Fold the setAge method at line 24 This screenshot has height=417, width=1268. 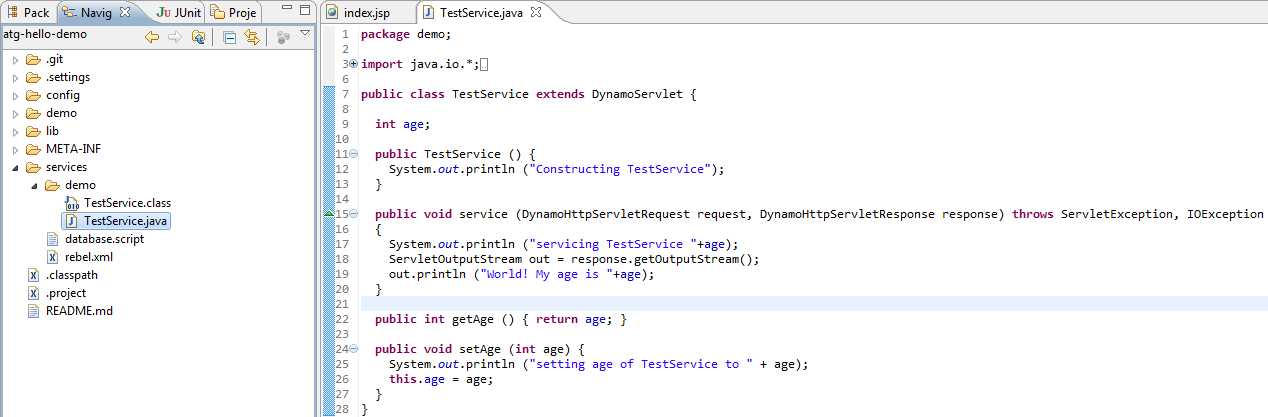353,349
